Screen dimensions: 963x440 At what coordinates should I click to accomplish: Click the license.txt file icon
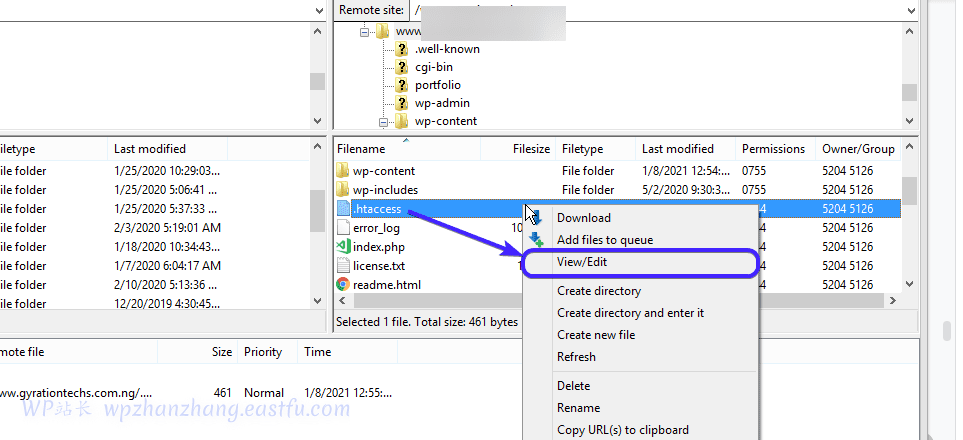(x=342, y=266)
